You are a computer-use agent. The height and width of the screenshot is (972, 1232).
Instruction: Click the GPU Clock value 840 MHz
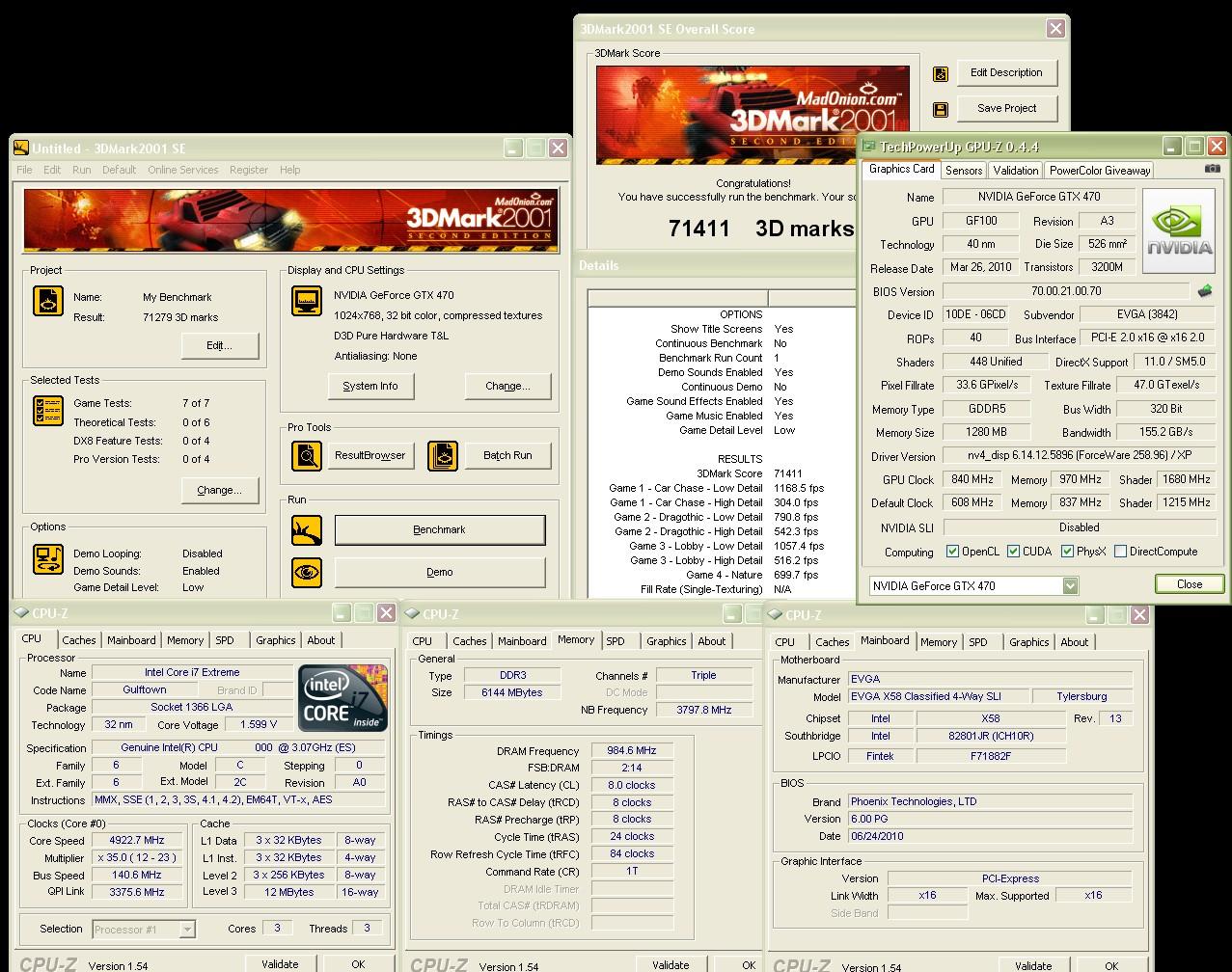pos(974,479)
